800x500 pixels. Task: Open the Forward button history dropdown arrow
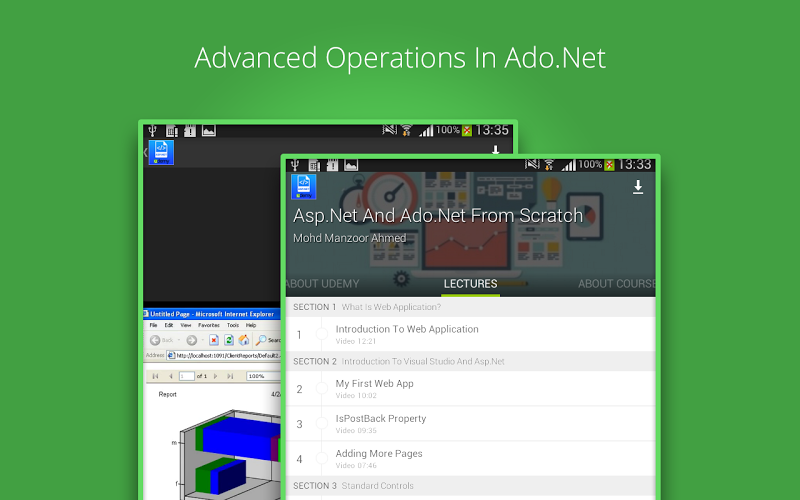click(x=203, y=340)
